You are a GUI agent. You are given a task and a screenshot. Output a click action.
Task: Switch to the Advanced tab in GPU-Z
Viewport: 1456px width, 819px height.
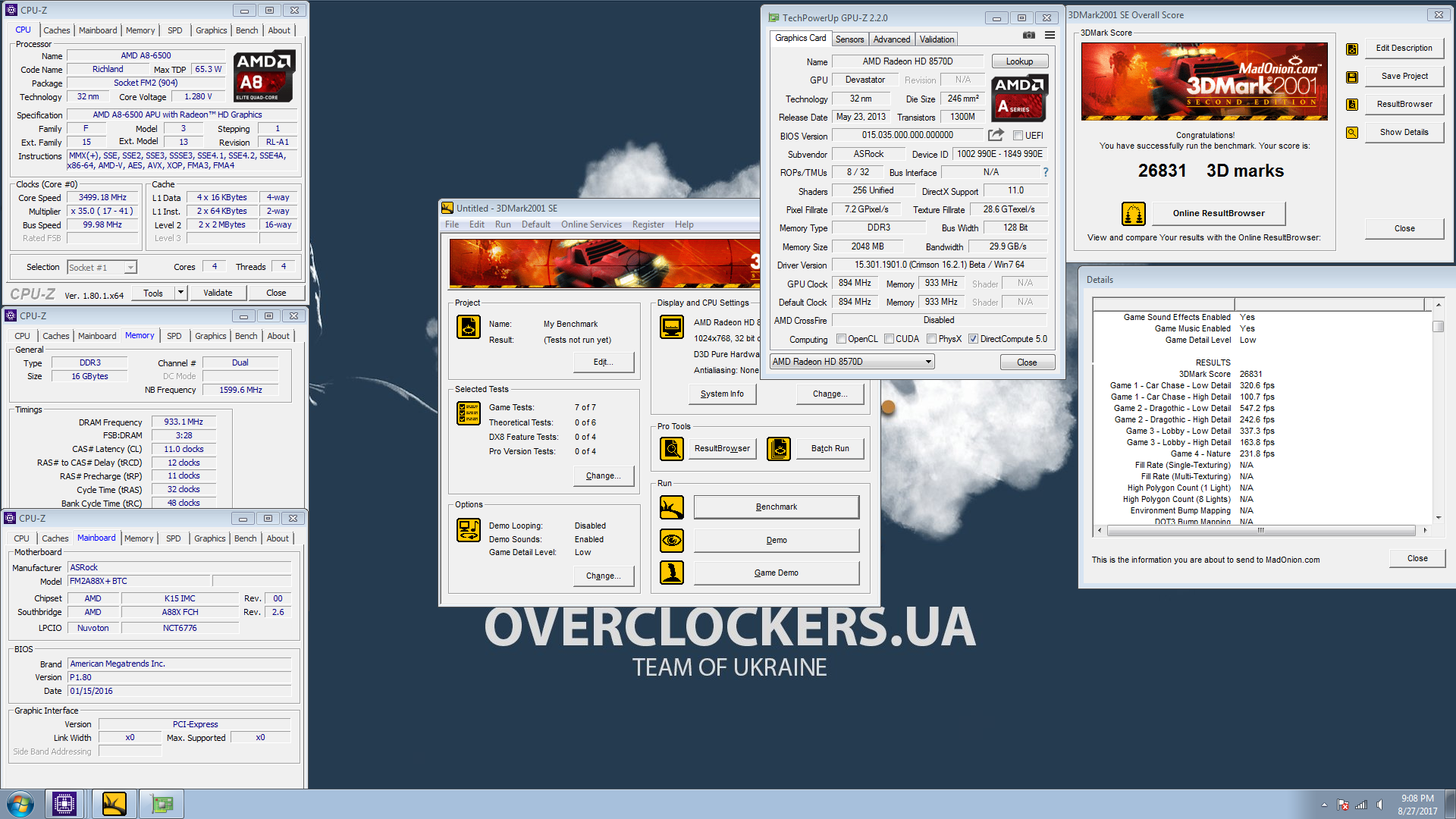click(x=891, y=39)
